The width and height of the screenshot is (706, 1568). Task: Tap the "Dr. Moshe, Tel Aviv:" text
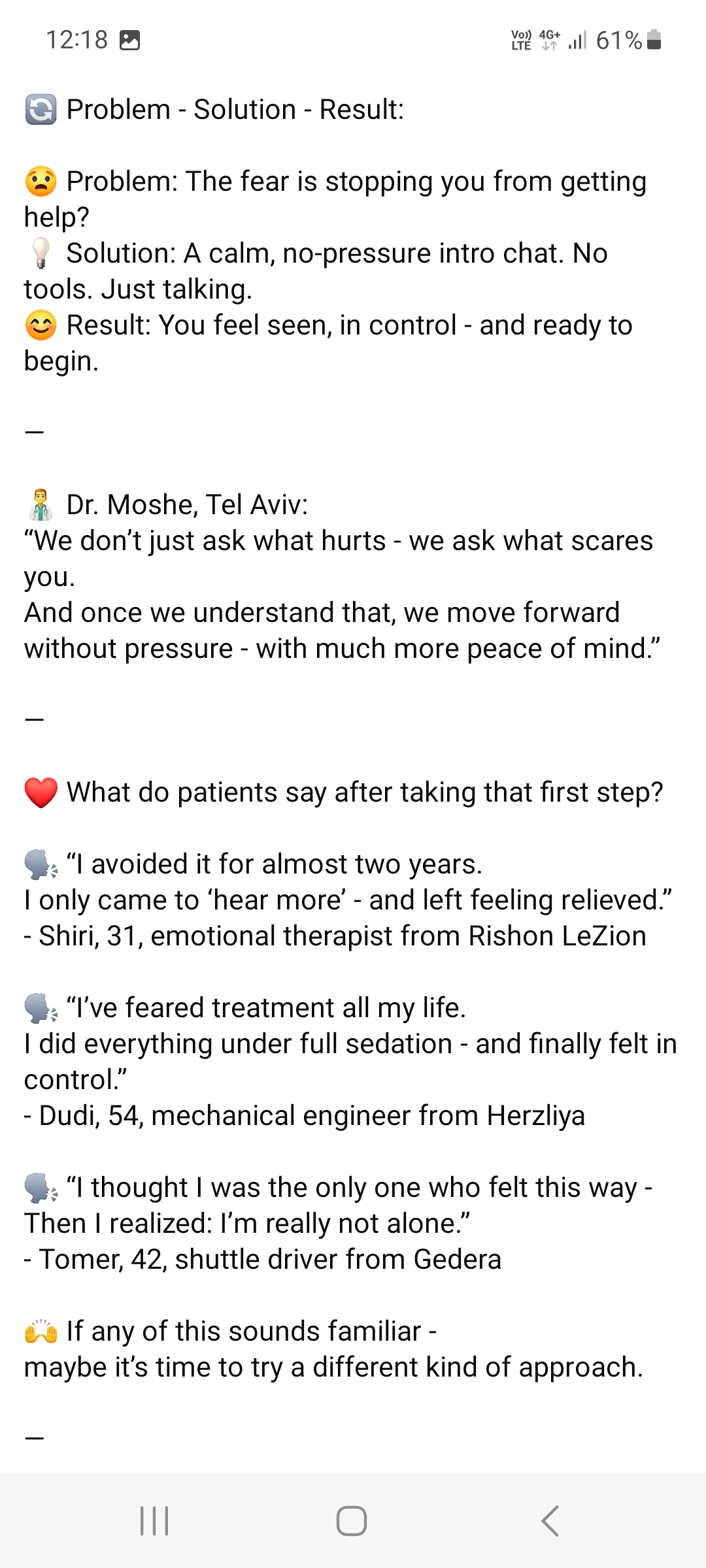pos(187,505)
